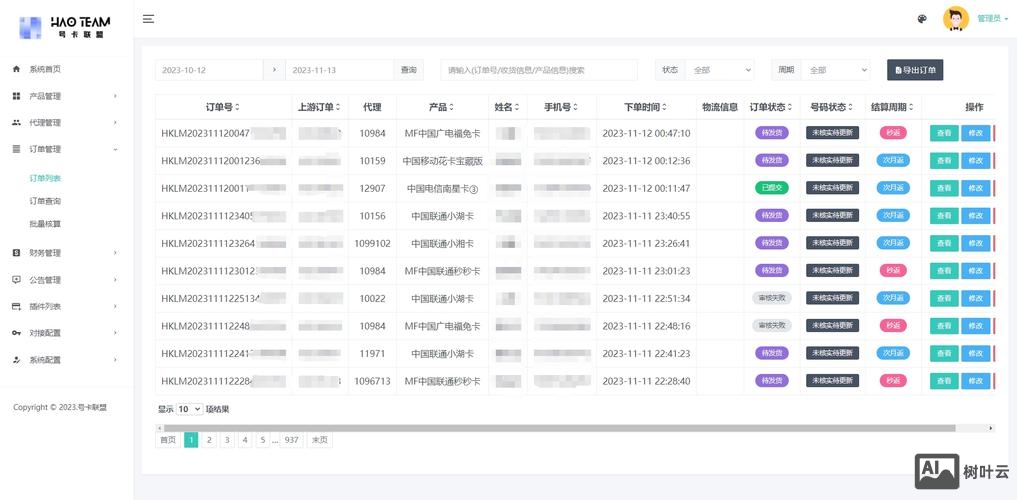Toggle the hamburger sidebar menu icon

tap(149, 19)
